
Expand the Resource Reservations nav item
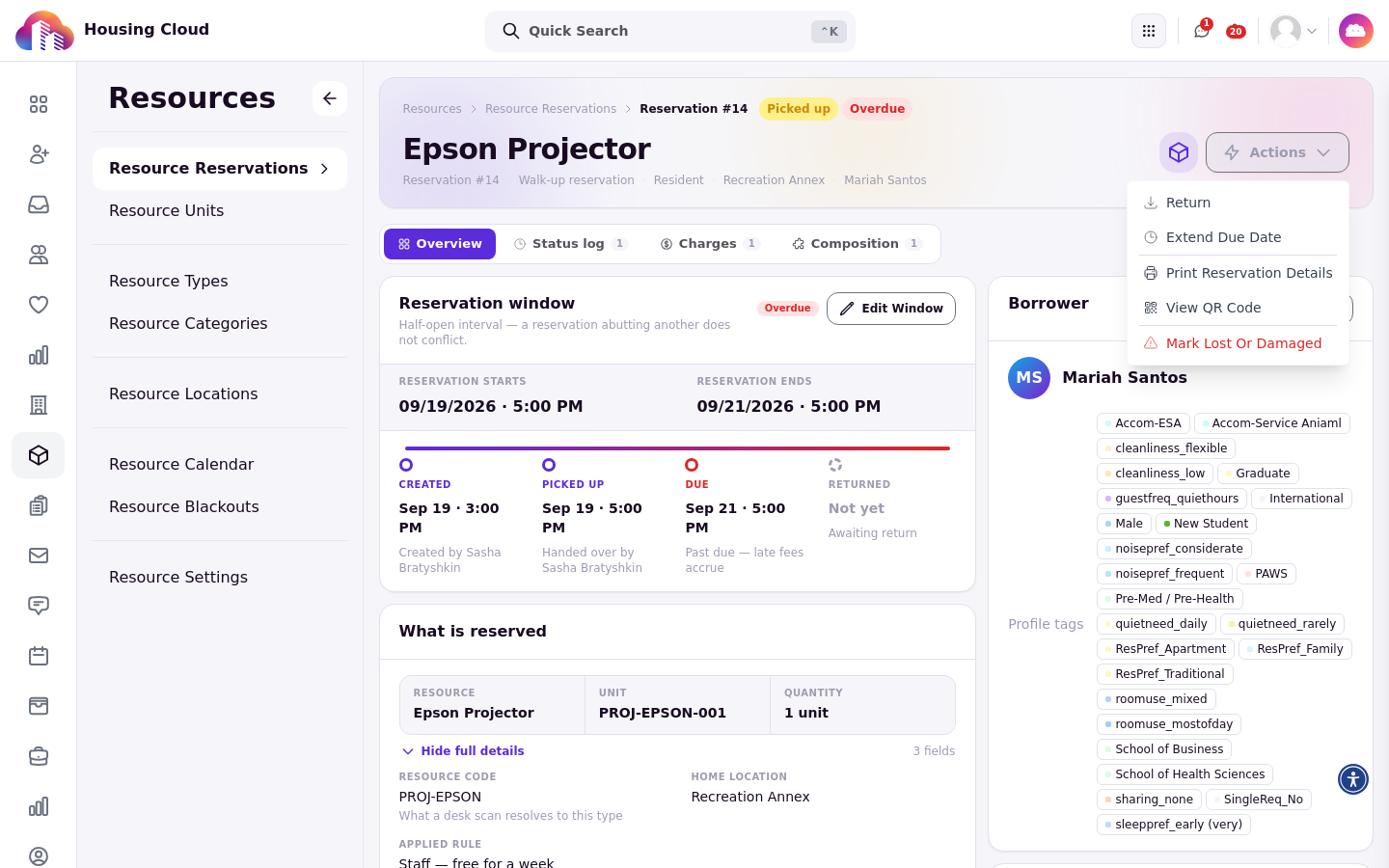tap(220, 169)
